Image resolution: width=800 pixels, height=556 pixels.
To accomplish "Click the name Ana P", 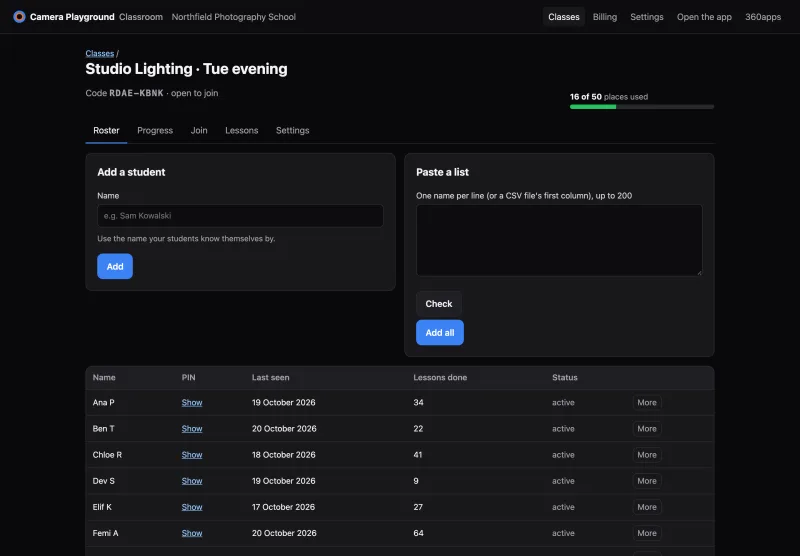I will click(104, 402).
